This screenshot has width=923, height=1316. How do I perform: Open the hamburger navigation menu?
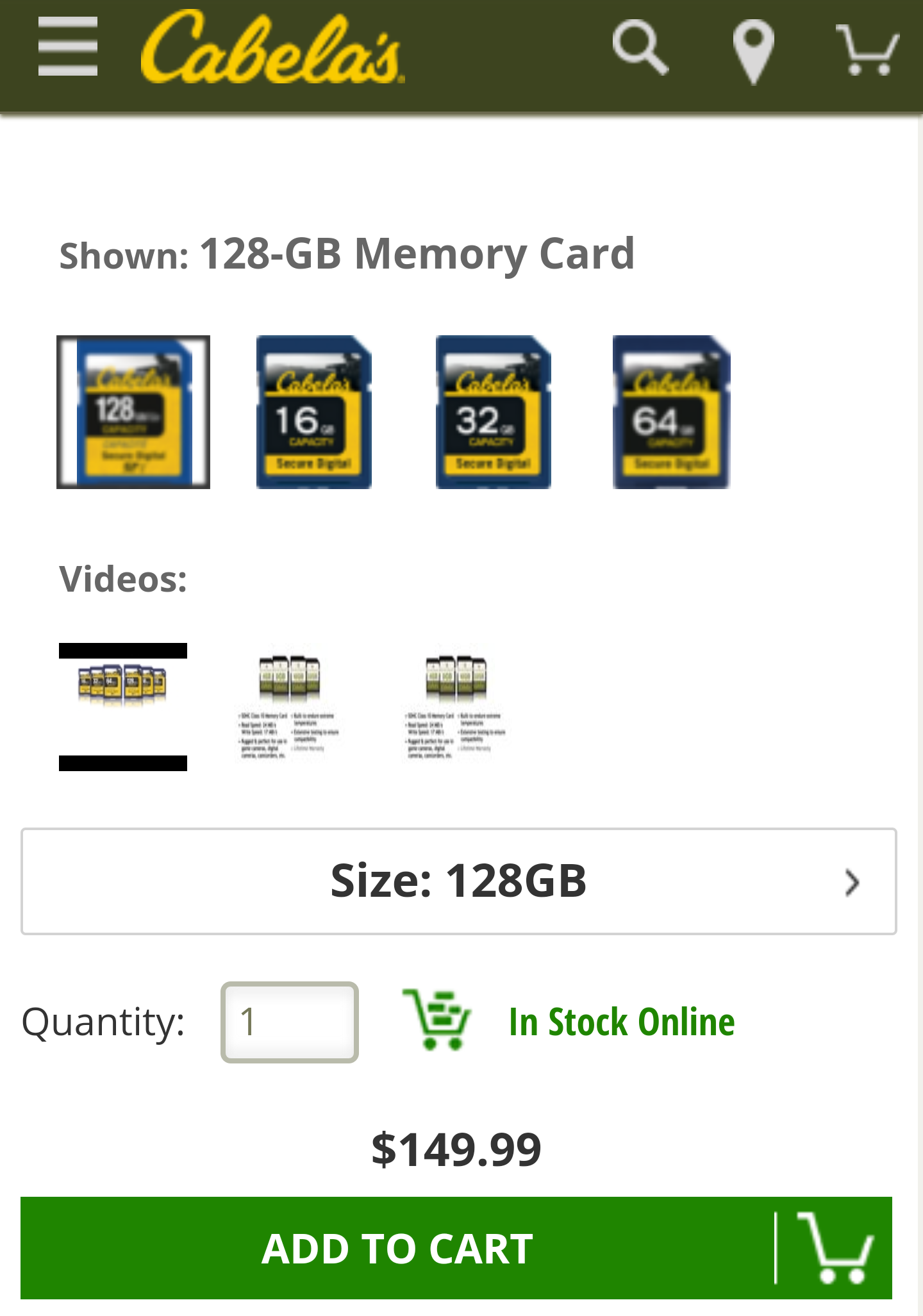point(68,46)
